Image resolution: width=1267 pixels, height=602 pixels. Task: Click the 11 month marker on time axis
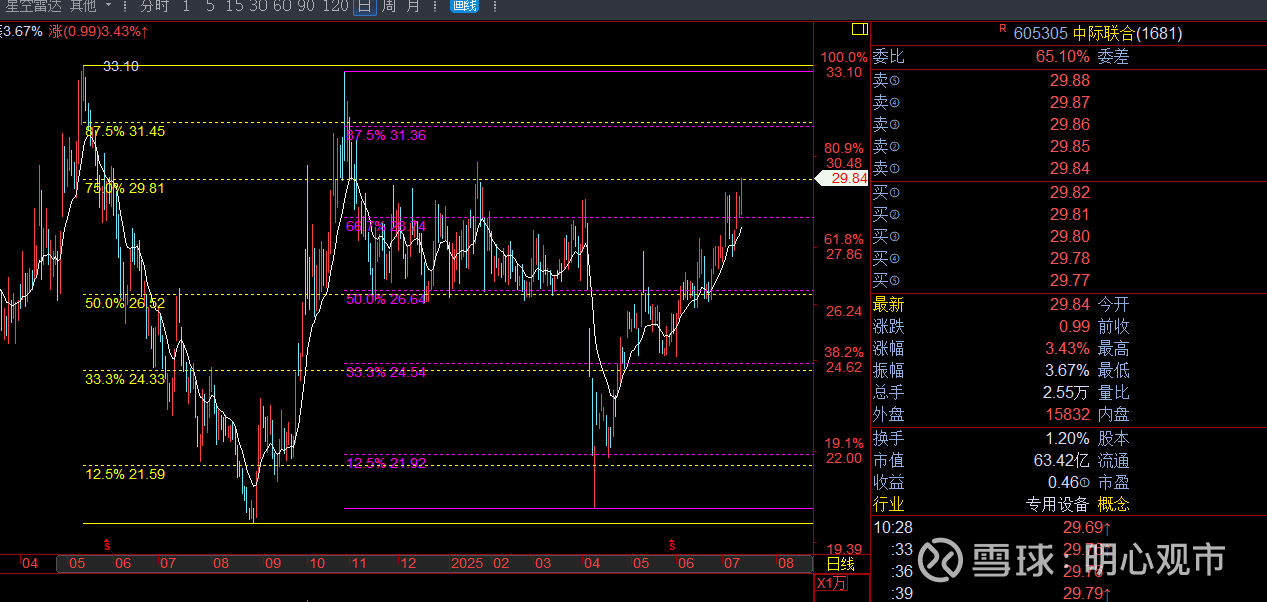360,563
